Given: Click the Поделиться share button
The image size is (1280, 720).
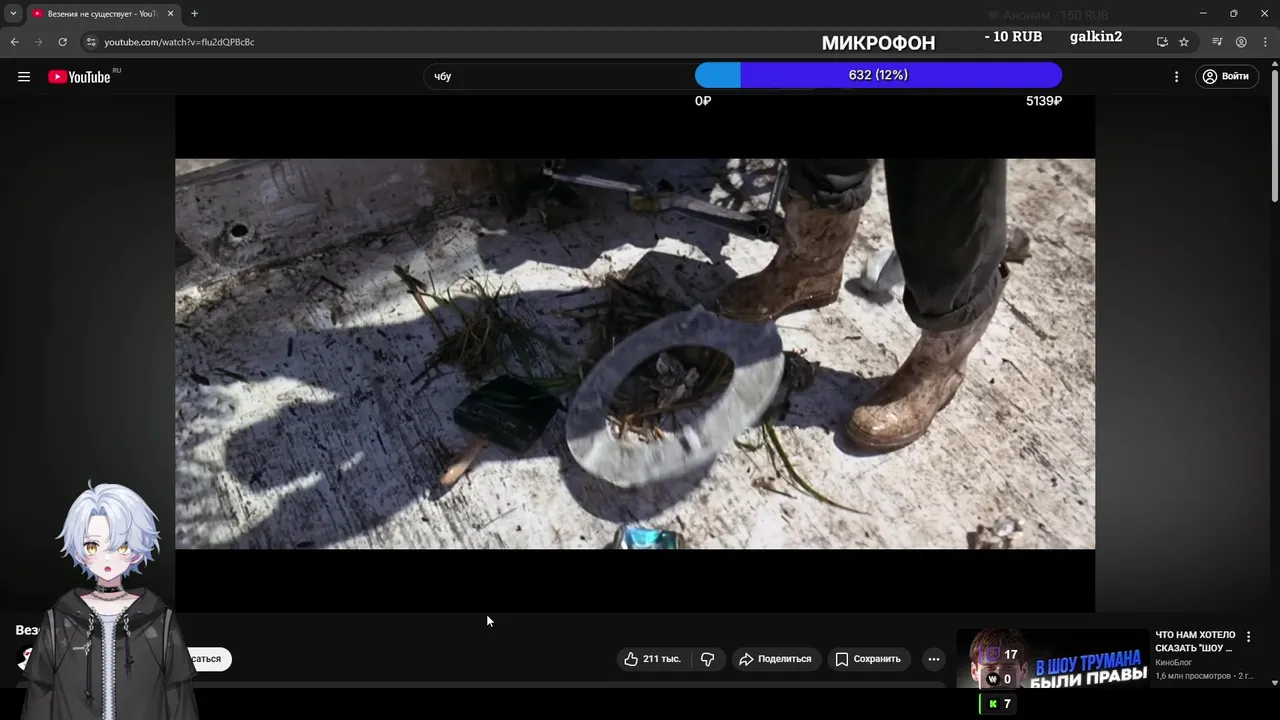Looking at the screenshot, I should [x=775, y=659].
